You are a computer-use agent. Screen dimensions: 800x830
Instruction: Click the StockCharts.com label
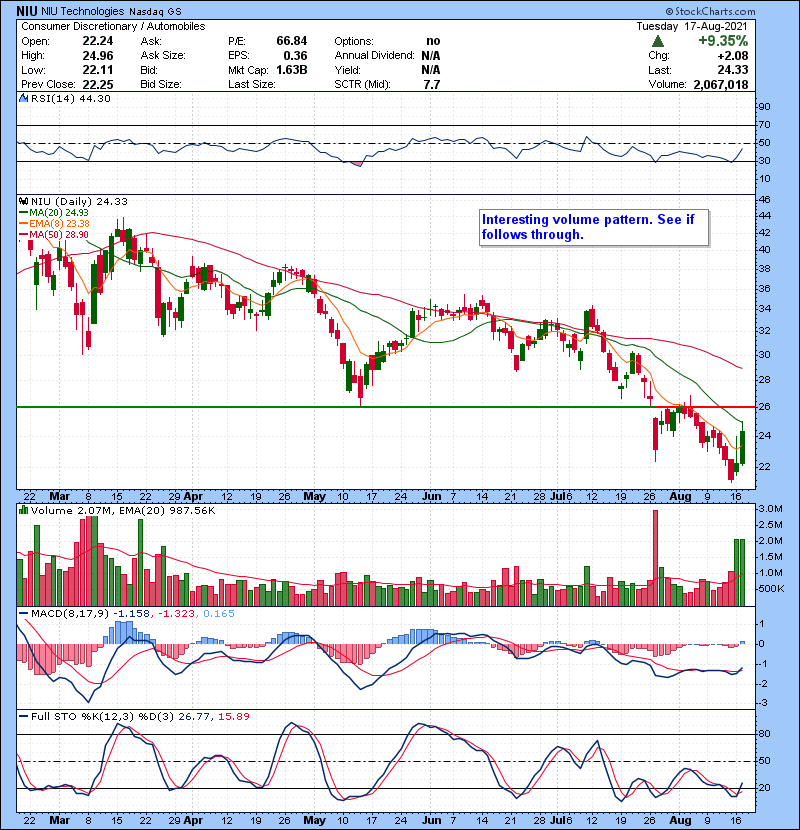[711, 11]
